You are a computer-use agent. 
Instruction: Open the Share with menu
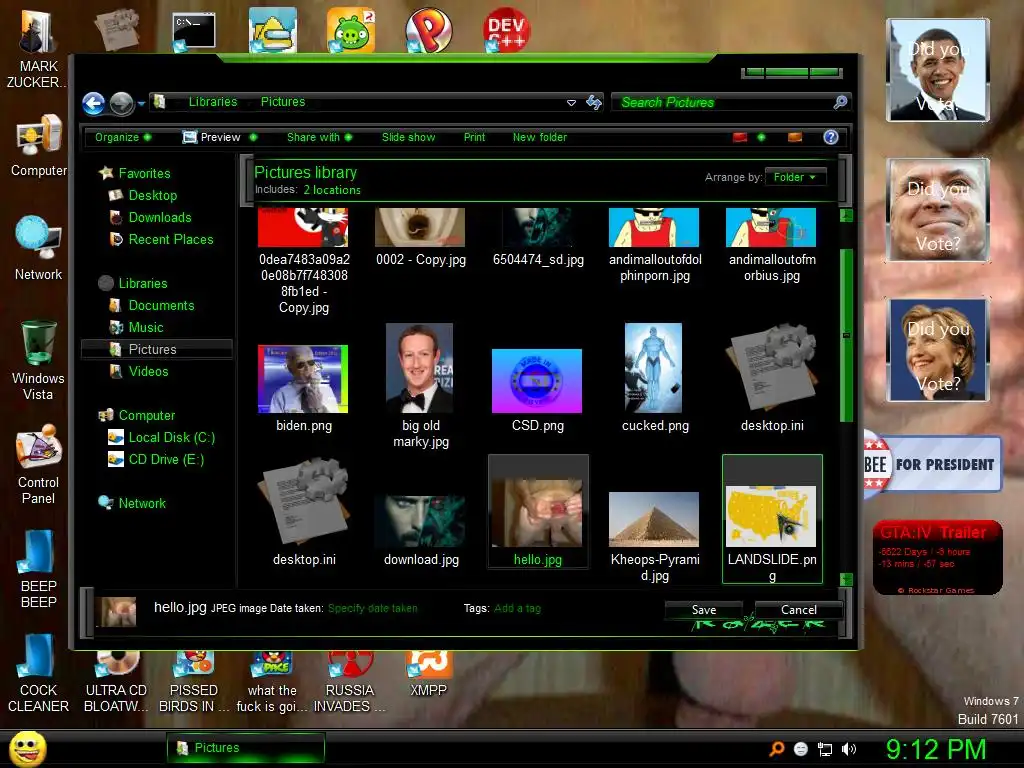pos(319,137)
